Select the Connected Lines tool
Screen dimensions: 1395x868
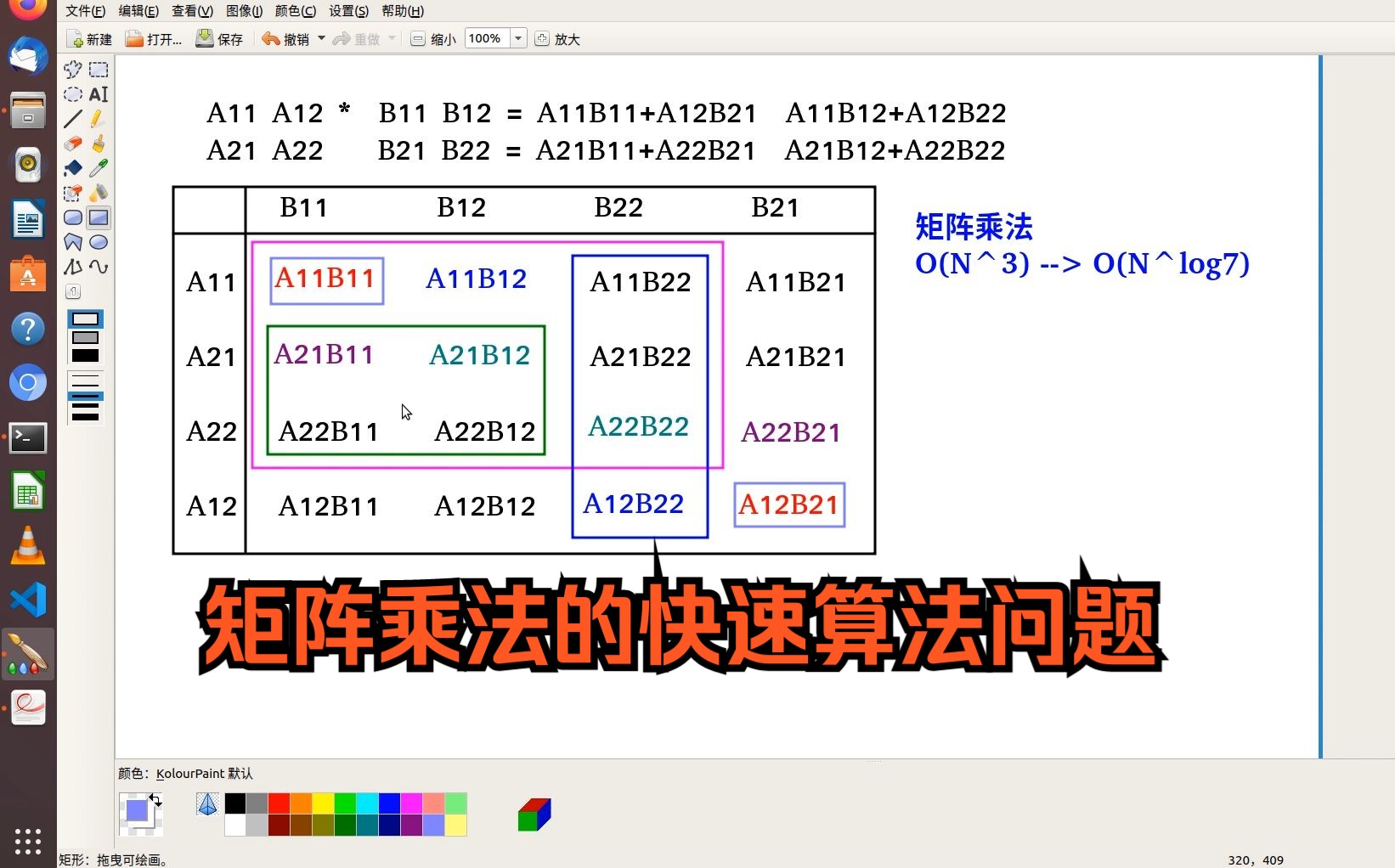tap(73, 267)
